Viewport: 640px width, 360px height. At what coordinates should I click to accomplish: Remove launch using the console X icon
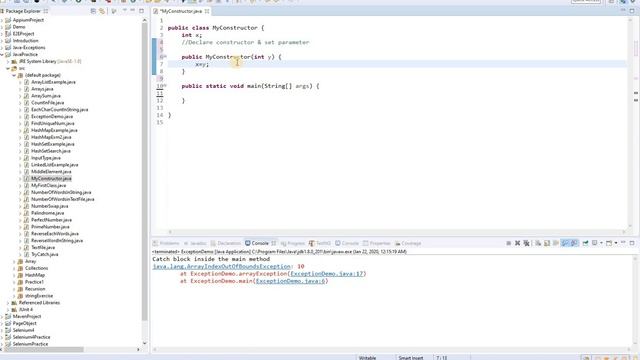tap(517, 243)
